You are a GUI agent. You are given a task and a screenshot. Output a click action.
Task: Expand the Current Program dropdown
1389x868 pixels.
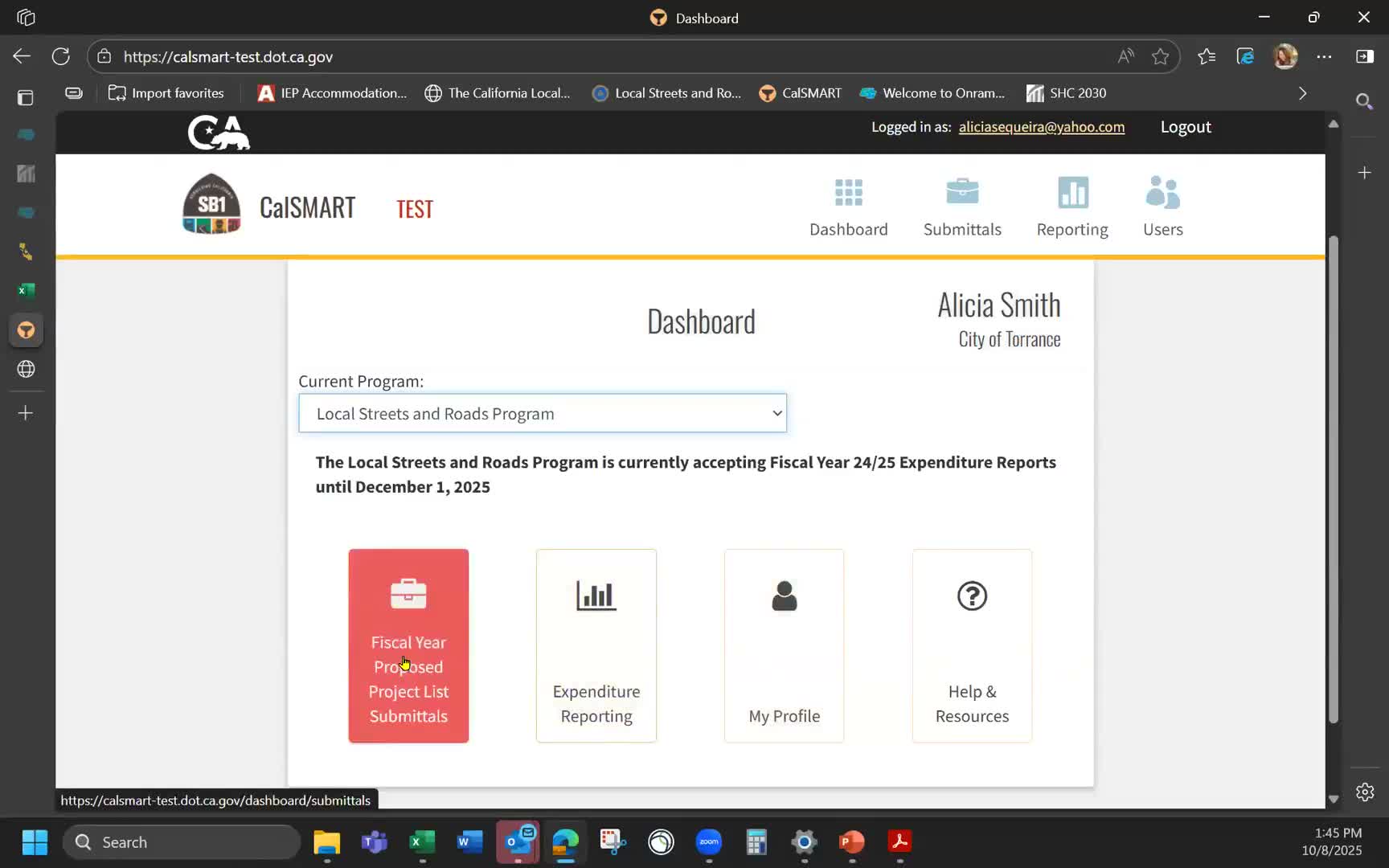543,413
